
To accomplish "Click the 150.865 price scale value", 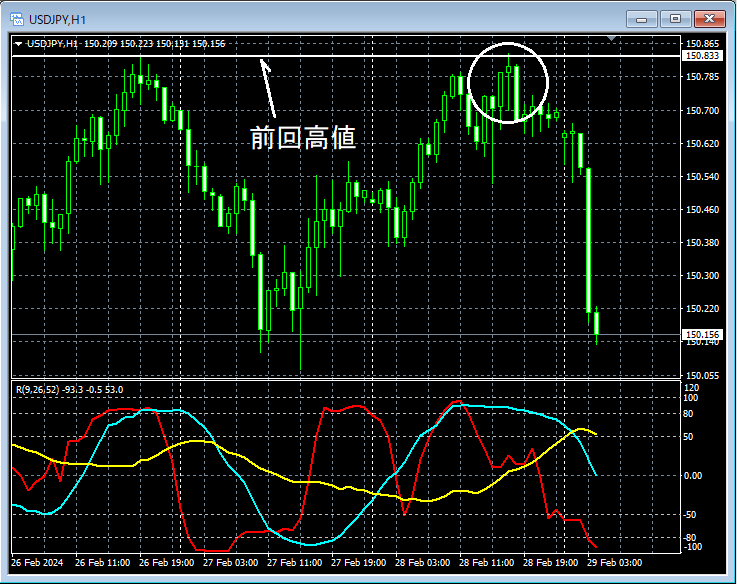I will (x=702, y=44).
